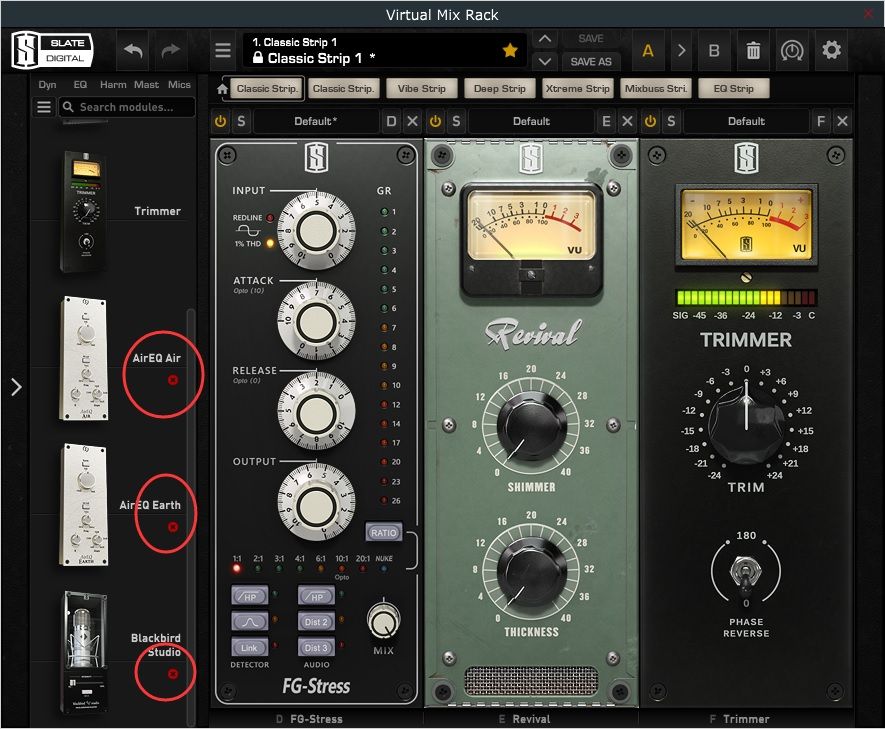Toggle power for Trimmer slot F
This screenshot has height=729, width=885.
click(x=650, y=121)
